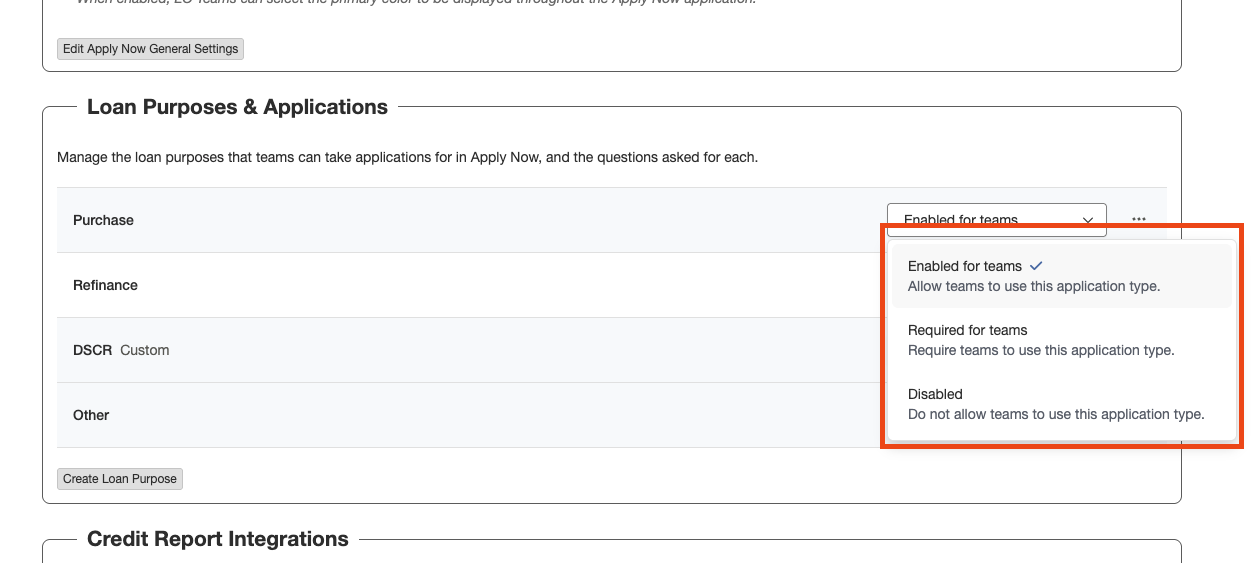Click the DSCR loan purpose label
The width and height of the screenshot is (1258, 563).
92,350
